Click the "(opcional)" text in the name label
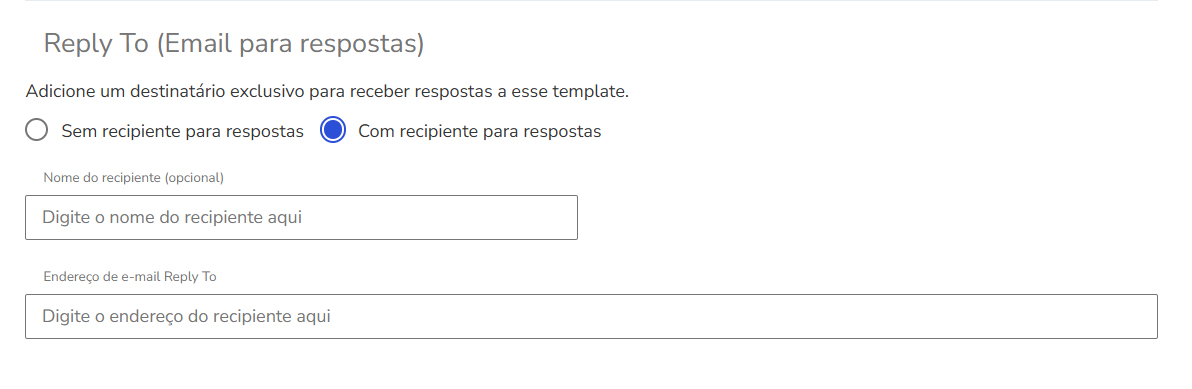 (x=194, y=178)
